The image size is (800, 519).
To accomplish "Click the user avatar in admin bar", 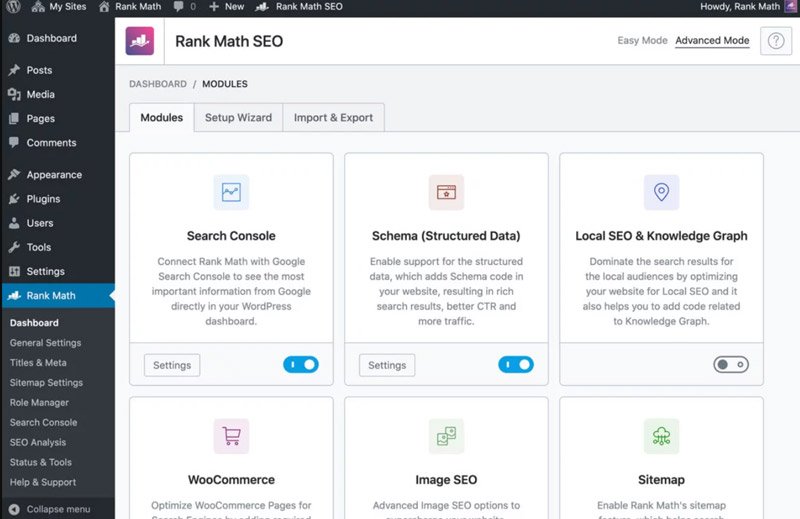I will point(790,6).
